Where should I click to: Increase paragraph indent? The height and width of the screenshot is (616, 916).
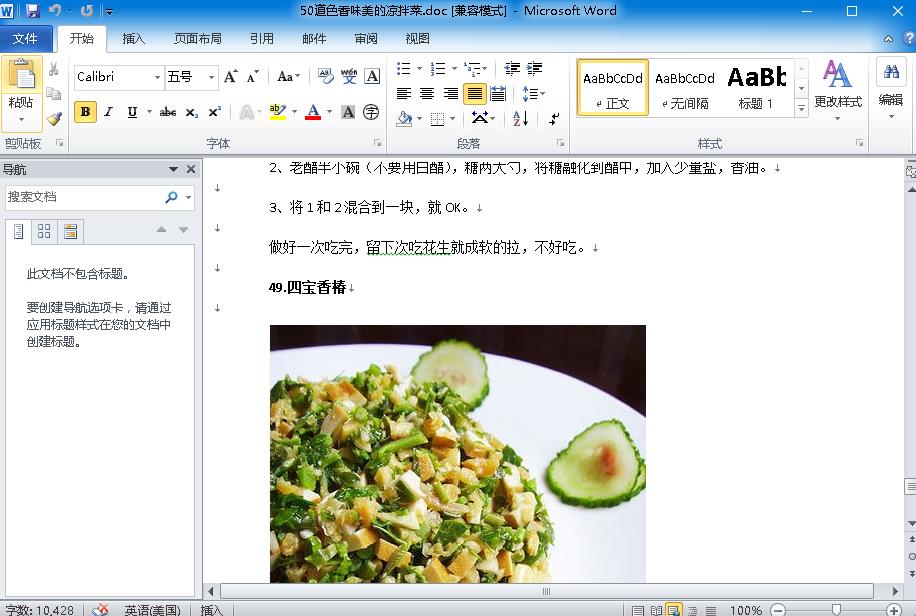click(x=535, y=68)
